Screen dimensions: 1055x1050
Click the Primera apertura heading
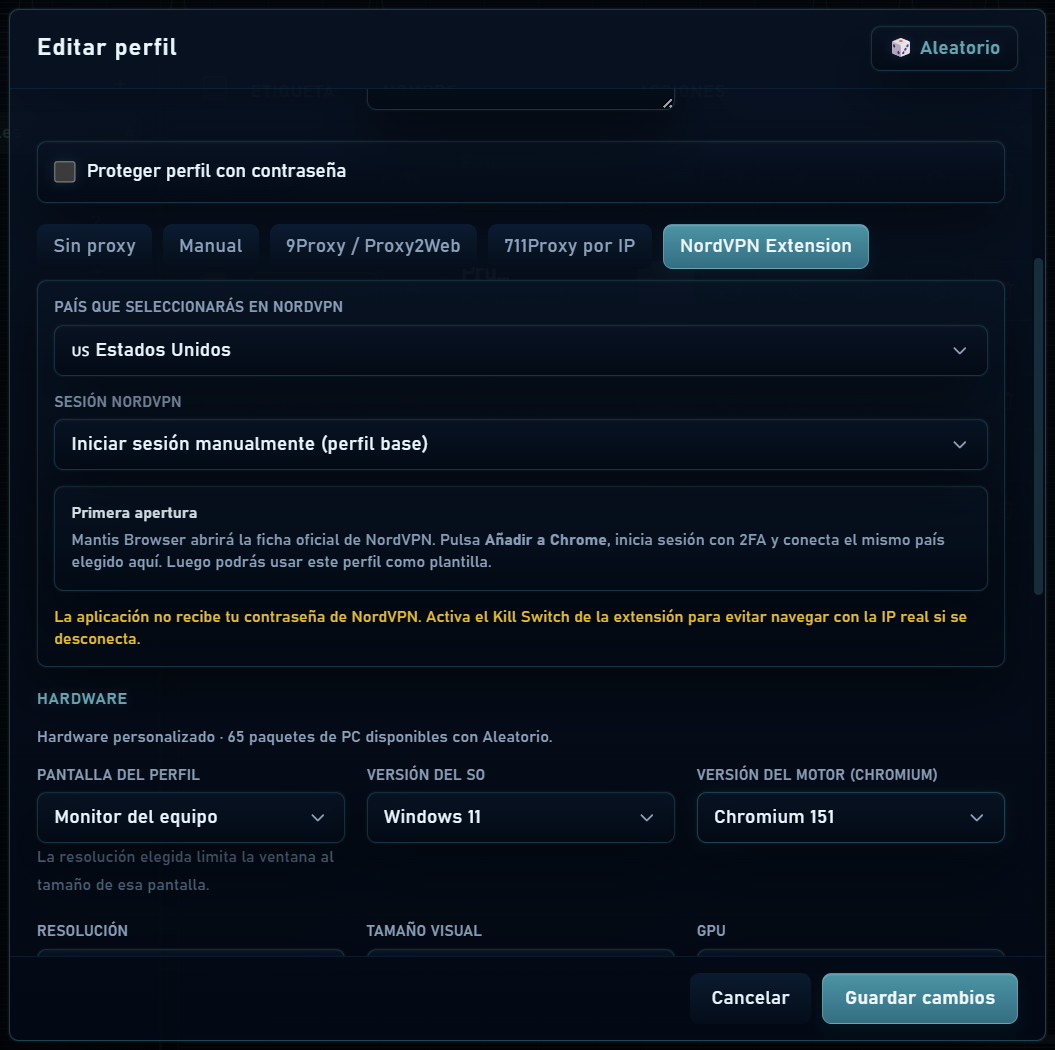135,513
